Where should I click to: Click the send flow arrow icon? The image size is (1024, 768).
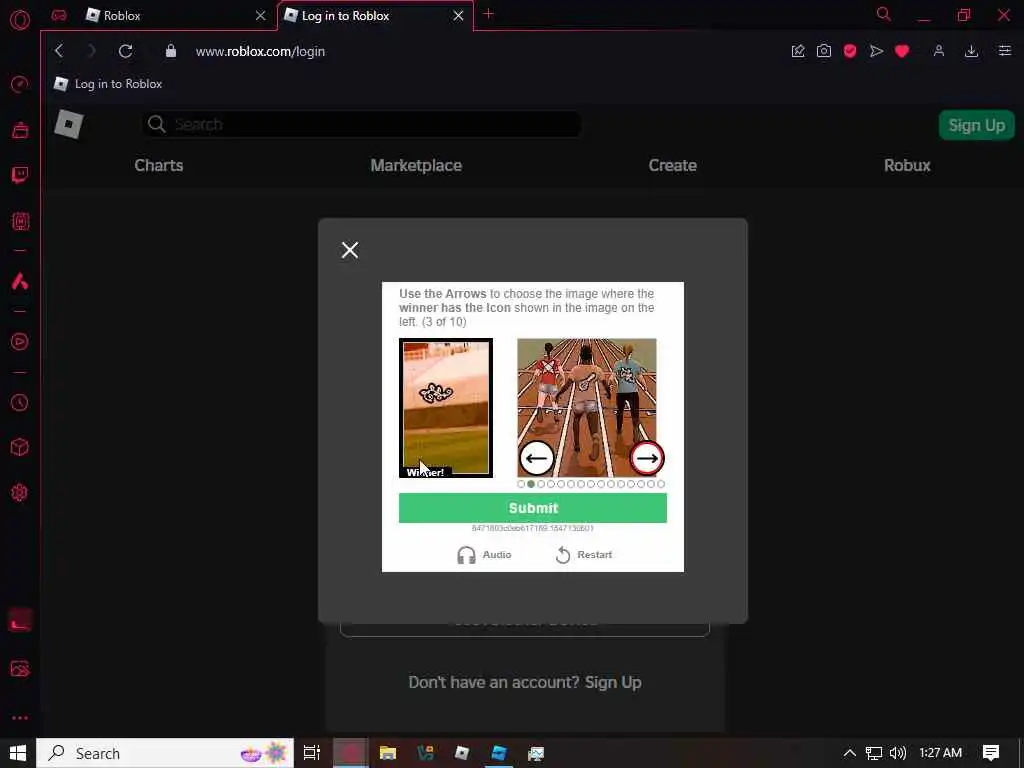[876, 51]
